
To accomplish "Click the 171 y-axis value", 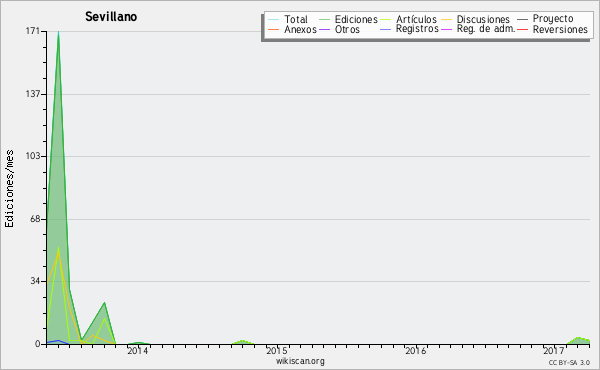I will pos(33,31).
